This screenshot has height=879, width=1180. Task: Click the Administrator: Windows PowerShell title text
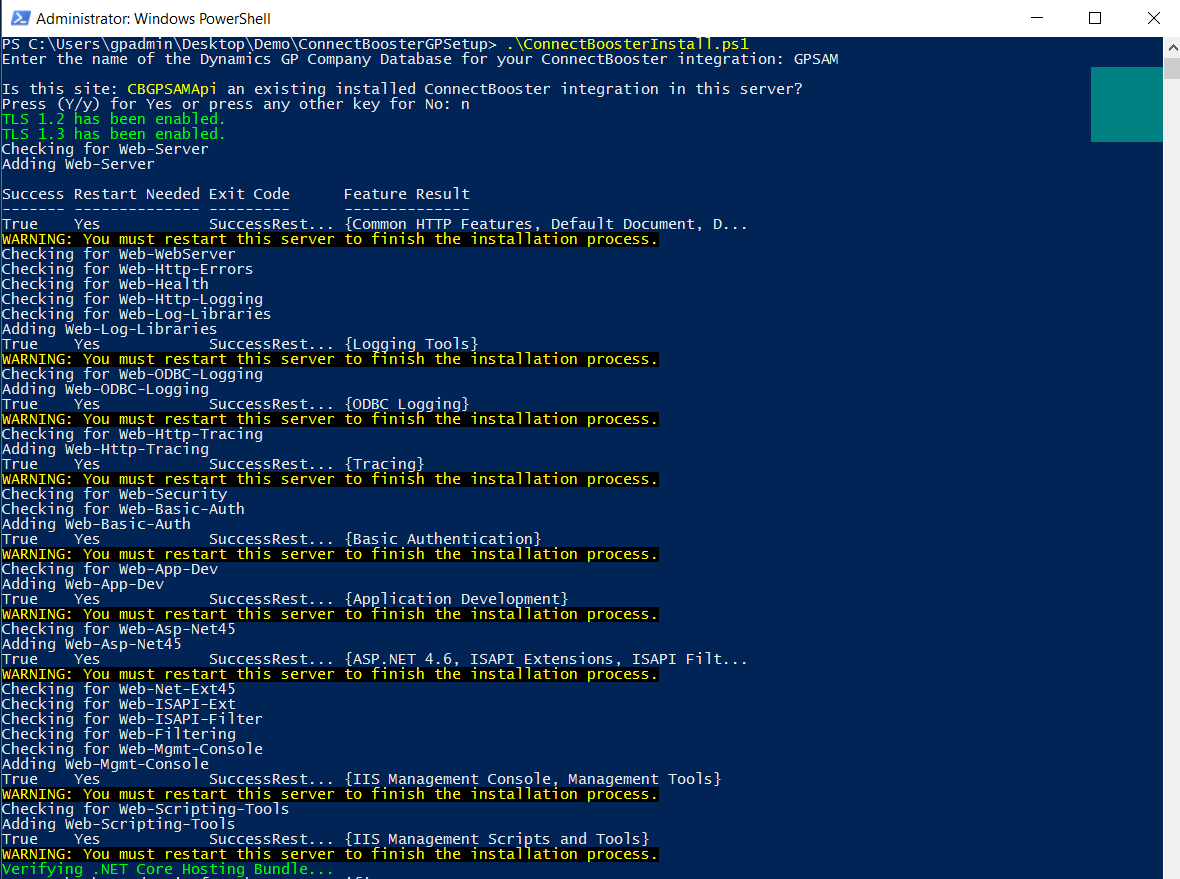click(153, 19)
